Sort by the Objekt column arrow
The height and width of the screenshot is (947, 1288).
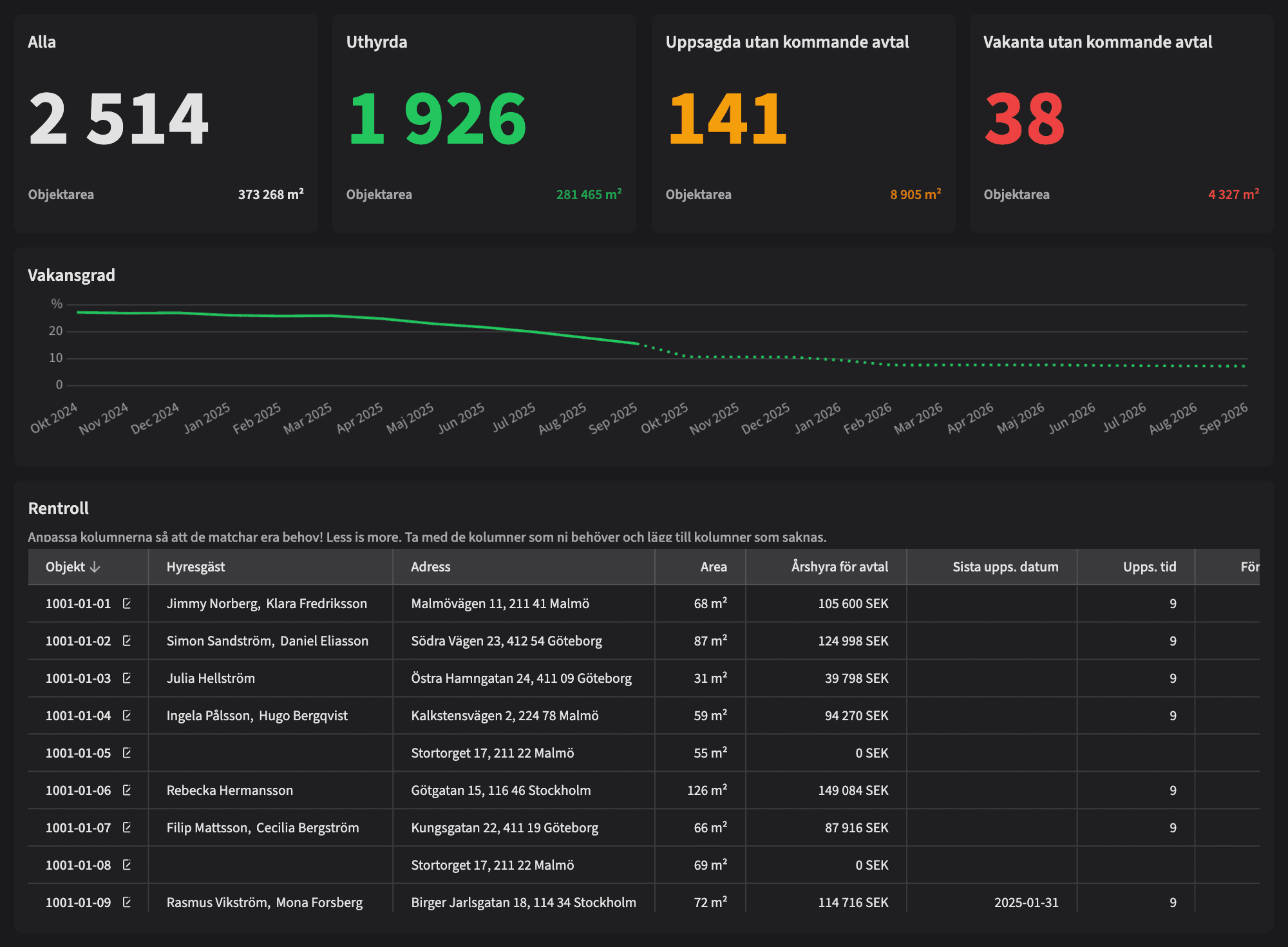(x=95, y=567)
